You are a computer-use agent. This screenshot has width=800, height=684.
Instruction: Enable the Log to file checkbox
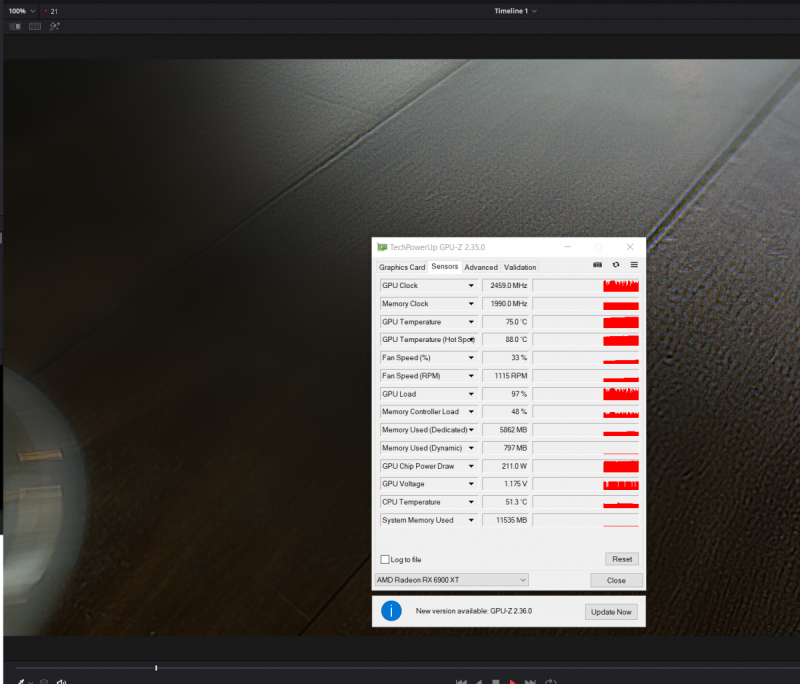click(x=385, y=560)
